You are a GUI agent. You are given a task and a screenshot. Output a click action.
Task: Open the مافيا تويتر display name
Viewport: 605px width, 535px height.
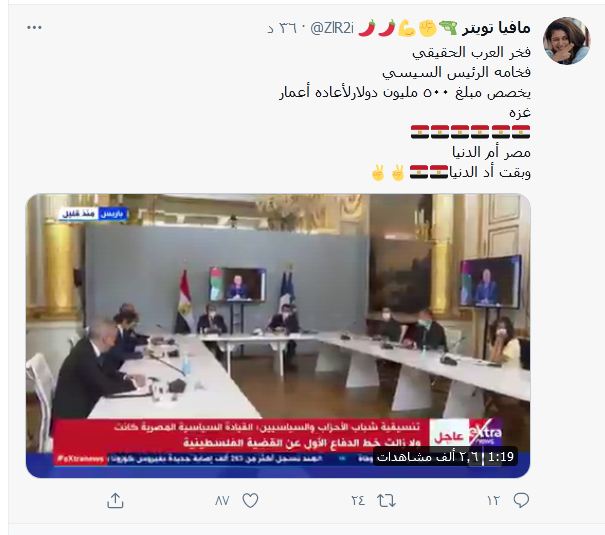pos(496,28)
